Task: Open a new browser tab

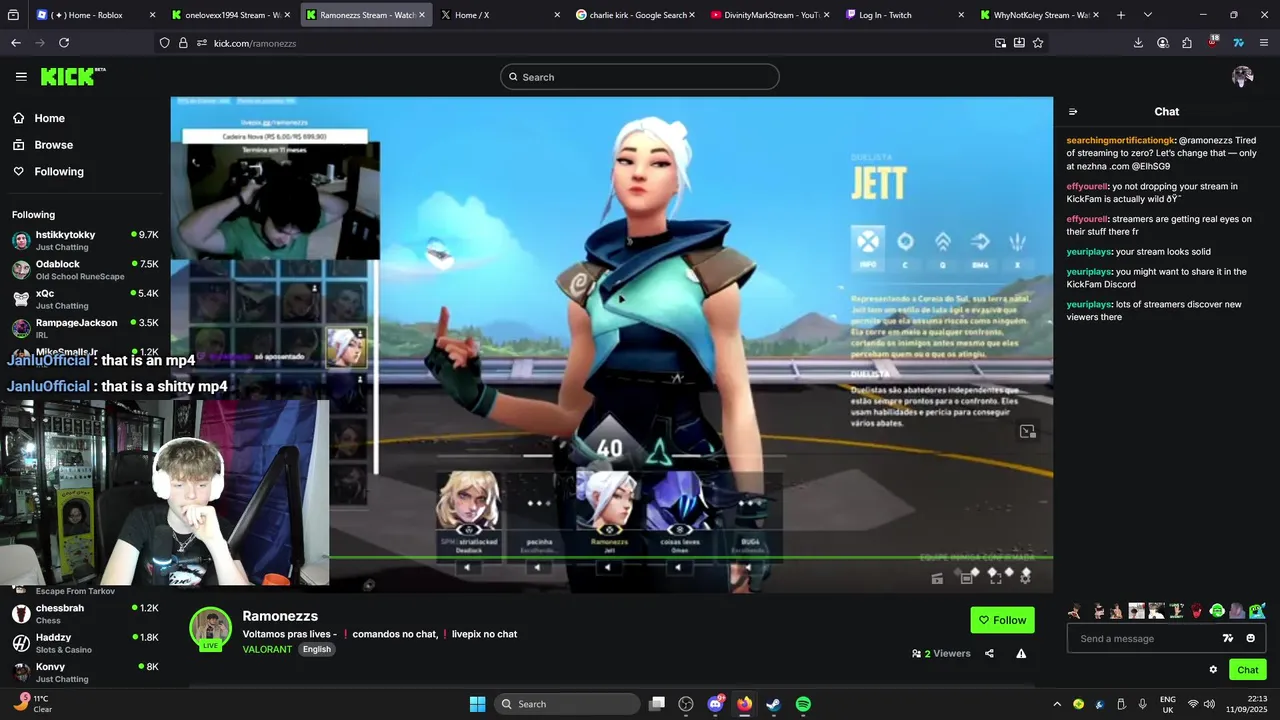Action: (x=1121, y=15)
